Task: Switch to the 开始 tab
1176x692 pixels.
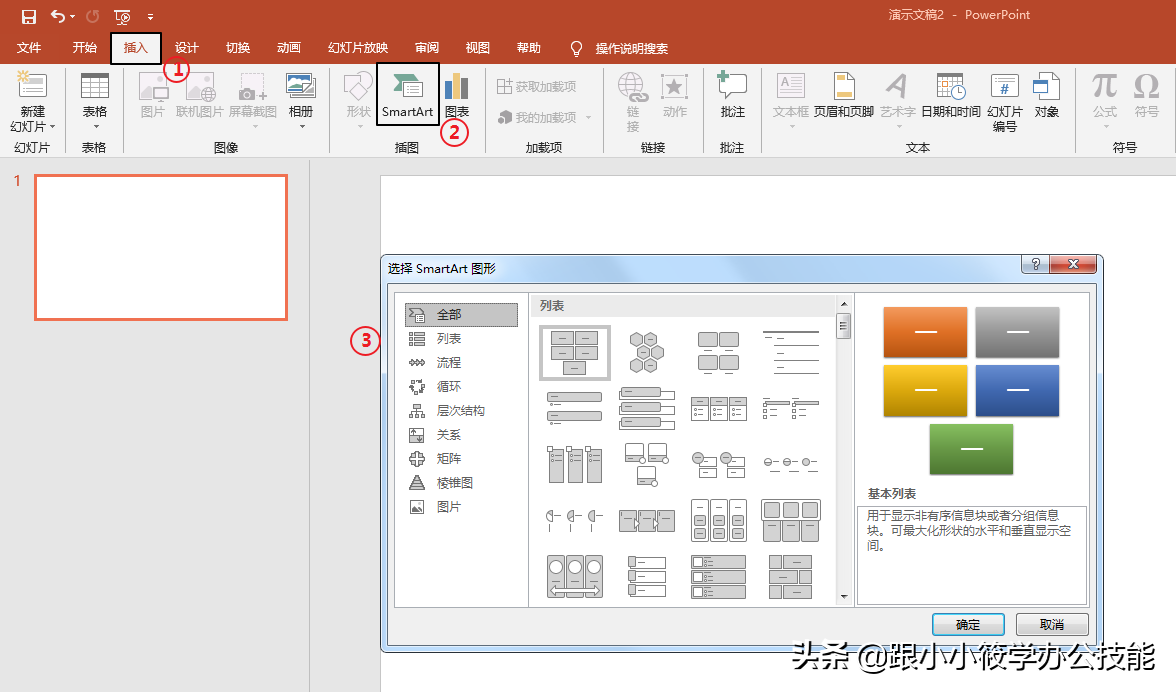Action: (x=84, y=48)
